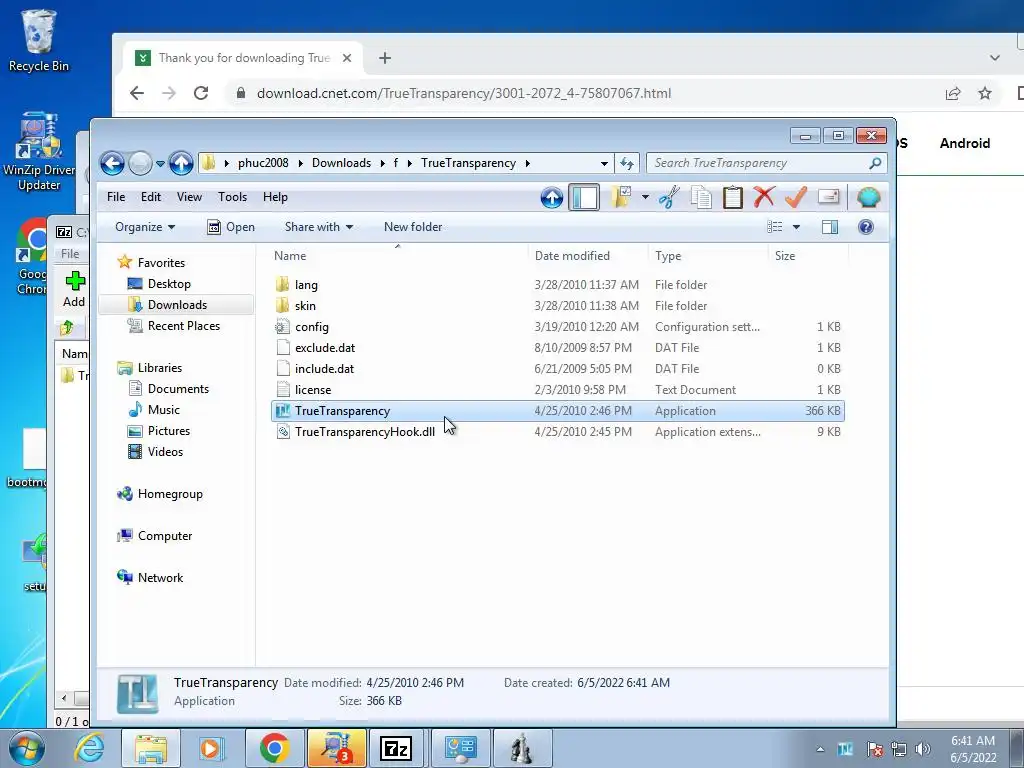The image size is (1024, 768).
Task: Click the Chrome reload button
Action: coord(201,93)
